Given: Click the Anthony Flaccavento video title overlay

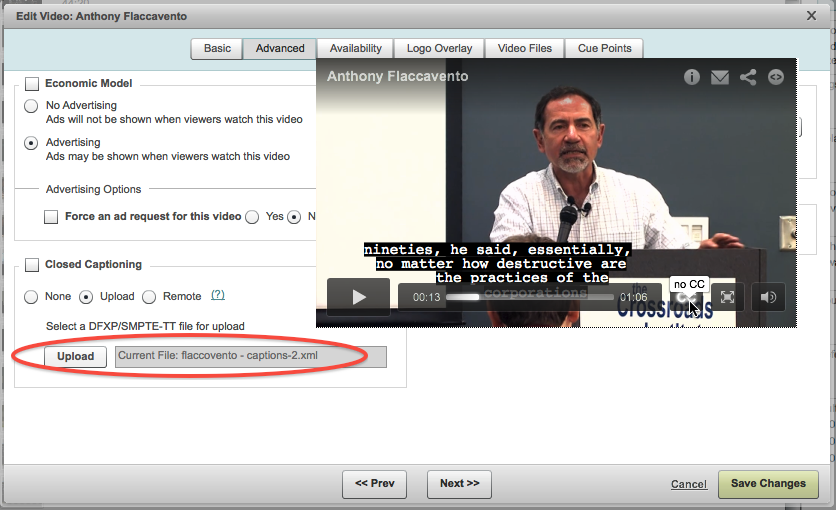Looking at the screenshot, I should (398, 77).
